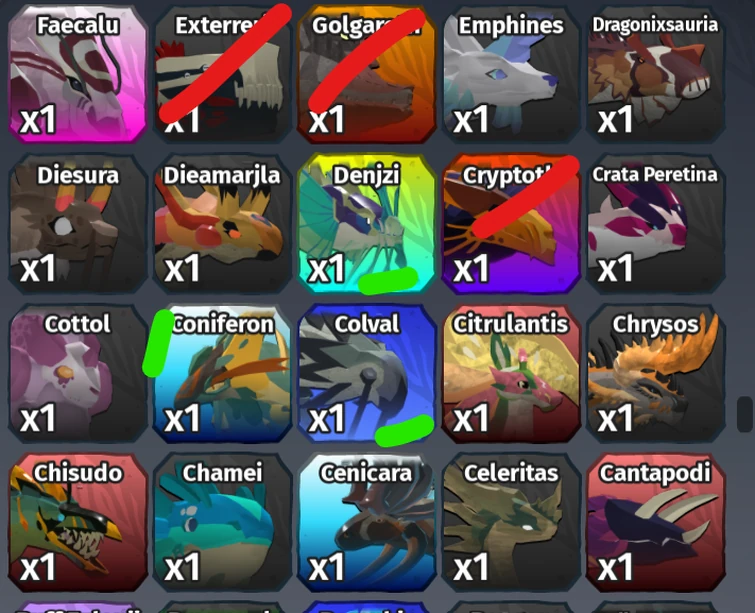Select the Faecalu creature card
This screenshot has width=755, height=613.
click(x=78, y=75)
